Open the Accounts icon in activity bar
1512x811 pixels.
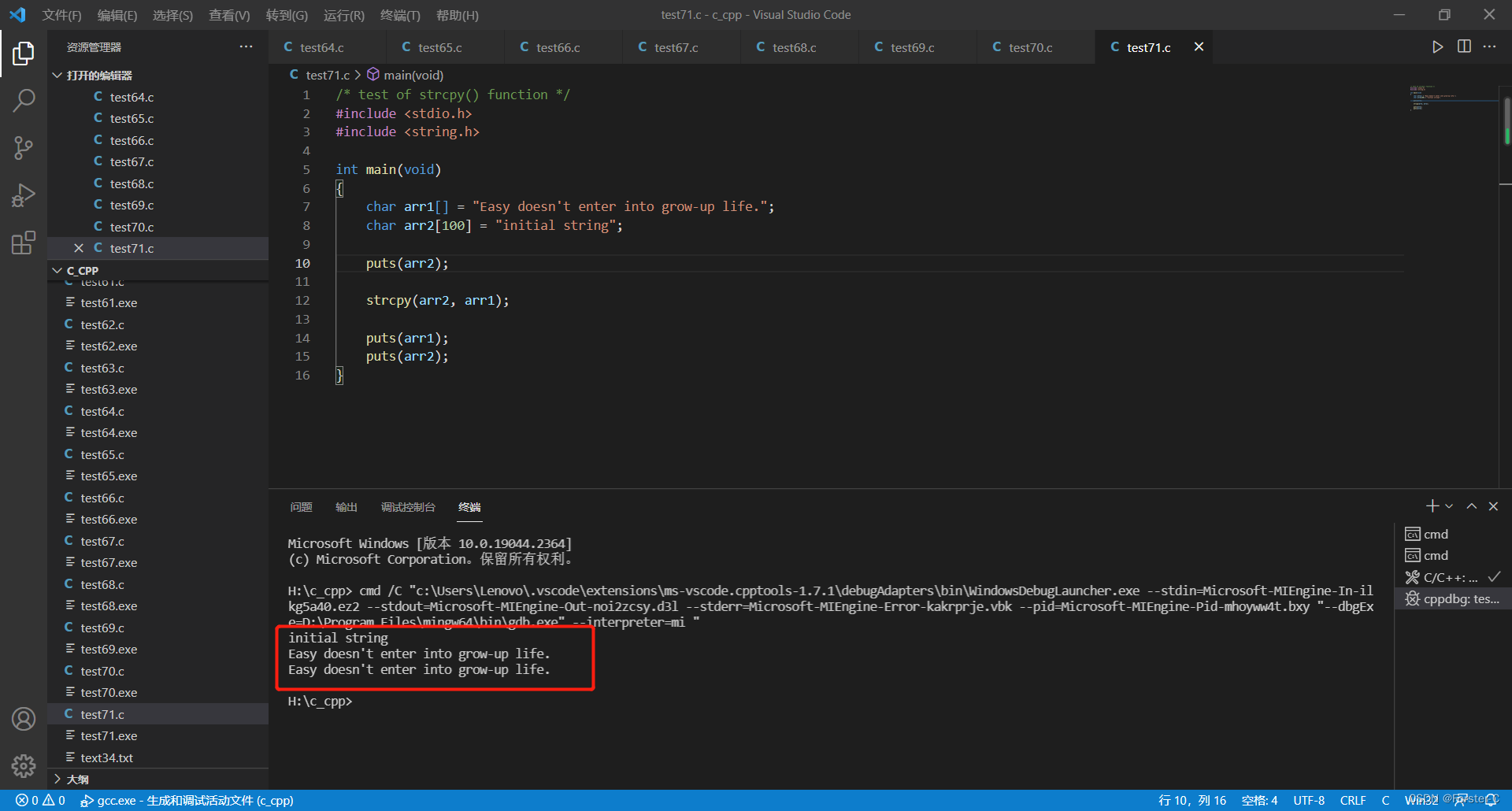[24, 719]
